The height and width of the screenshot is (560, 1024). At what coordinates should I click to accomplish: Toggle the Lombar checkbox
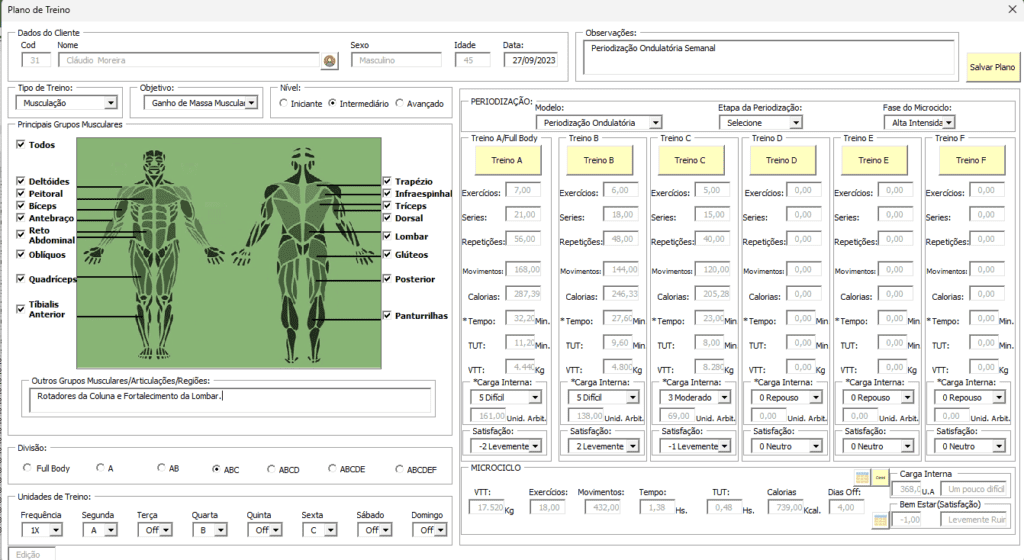click(387, 236)
